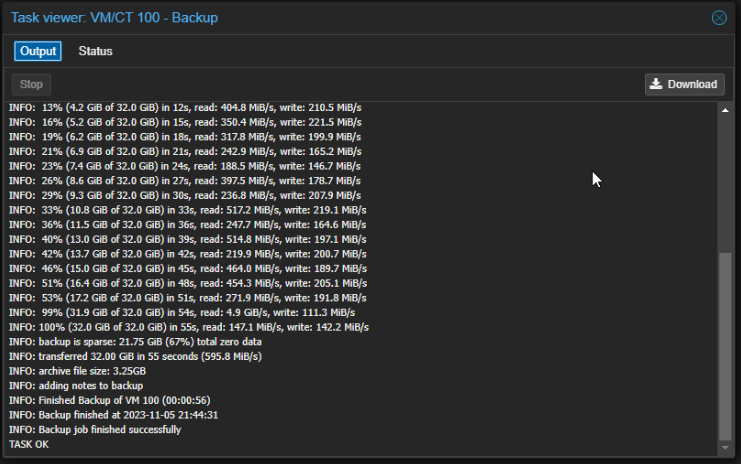Click the download arrow icon
This screenshot has height=464, width=741.
point(656,84)
